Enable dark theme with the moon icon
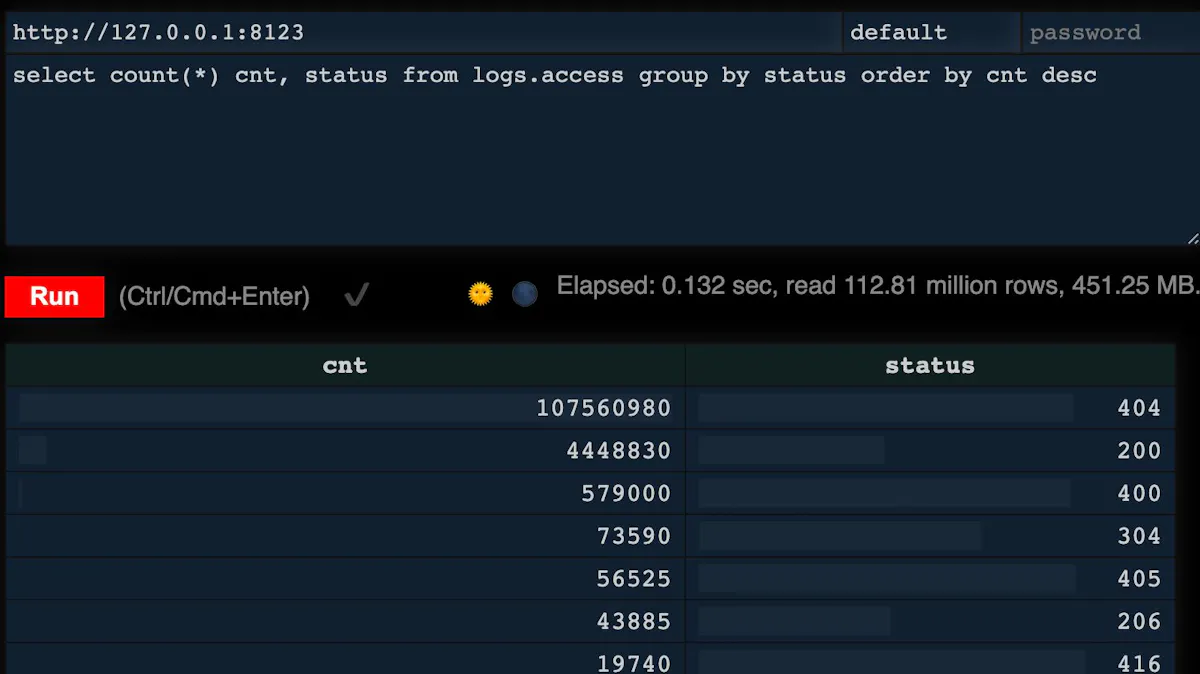 click(524, 293)
